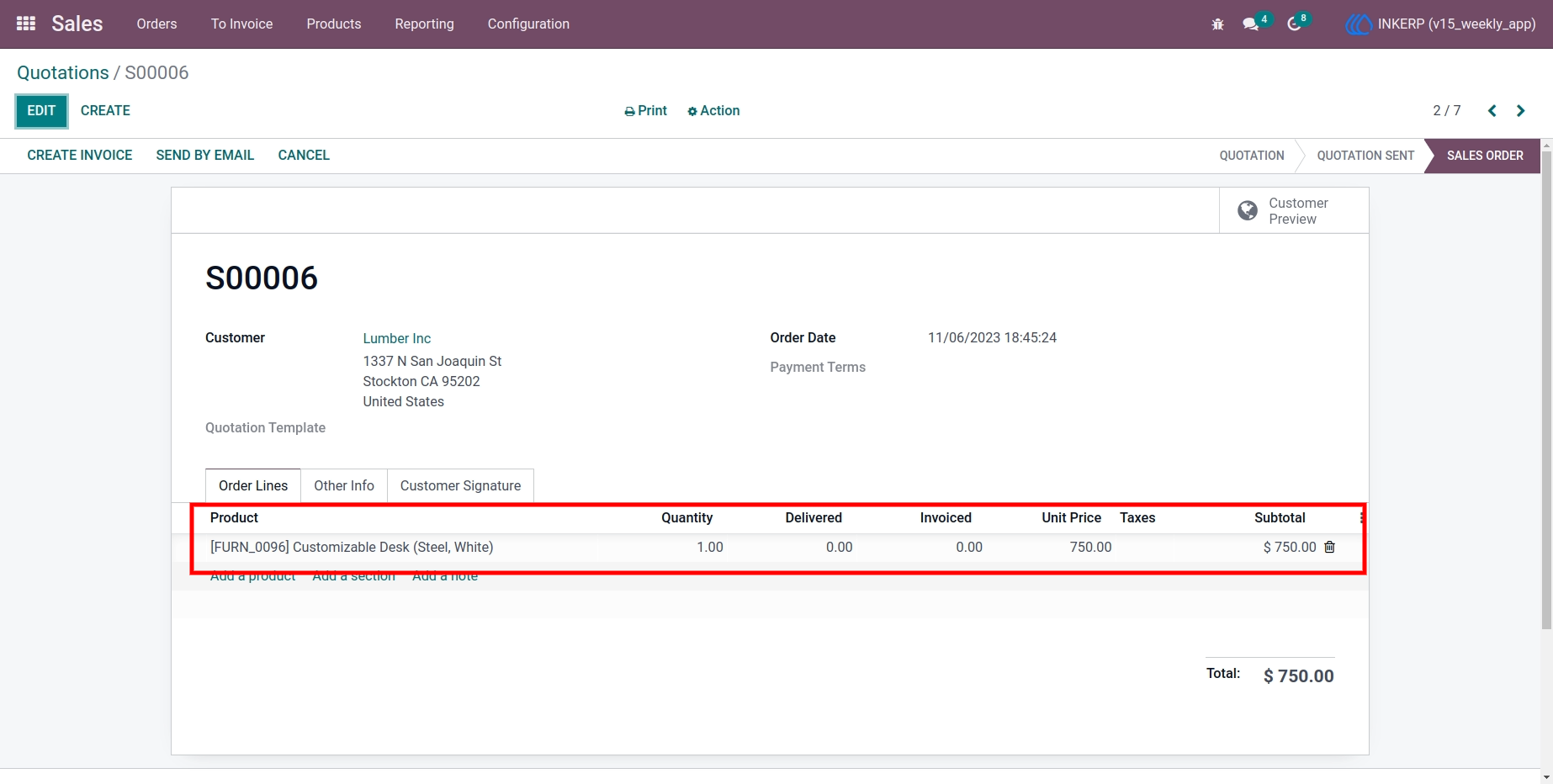Click the 750.00 unit price cell
This screenshot has width=1553, height=784.
tap(1090, 547)
